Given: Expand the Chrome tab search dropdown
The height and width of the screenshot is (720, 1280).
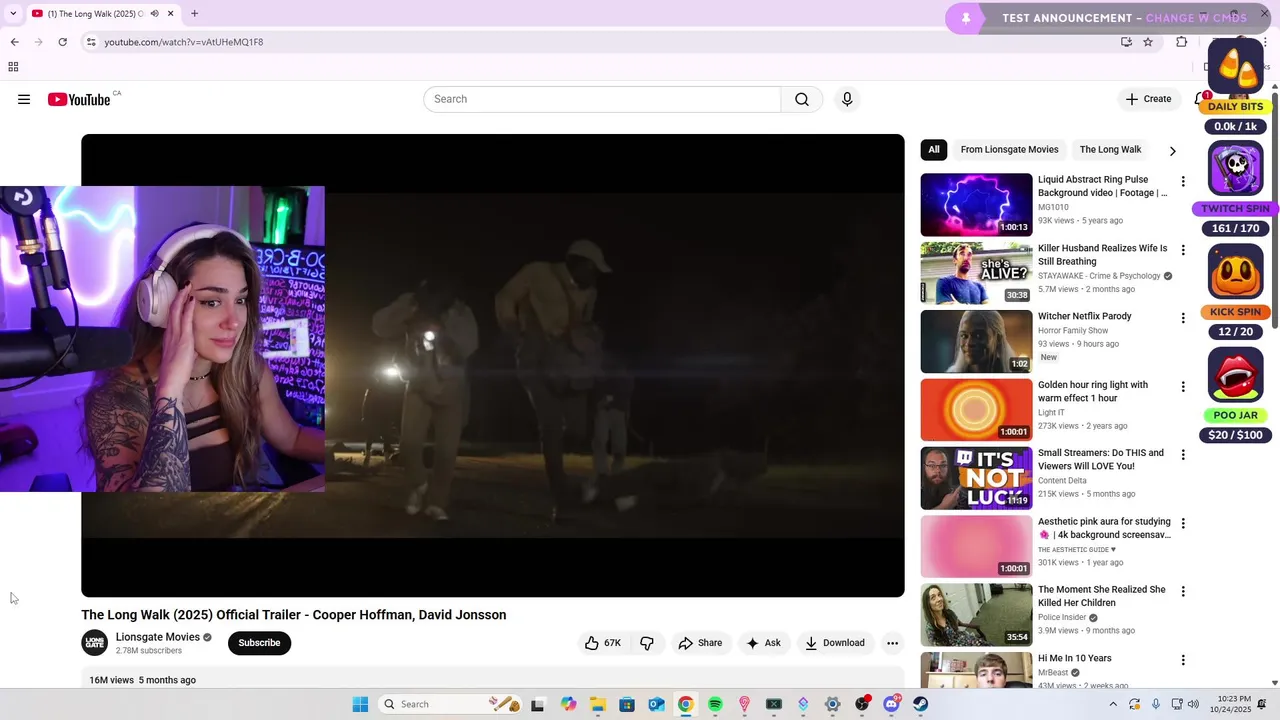Looking at the screenshot, I should click(13, 13).
